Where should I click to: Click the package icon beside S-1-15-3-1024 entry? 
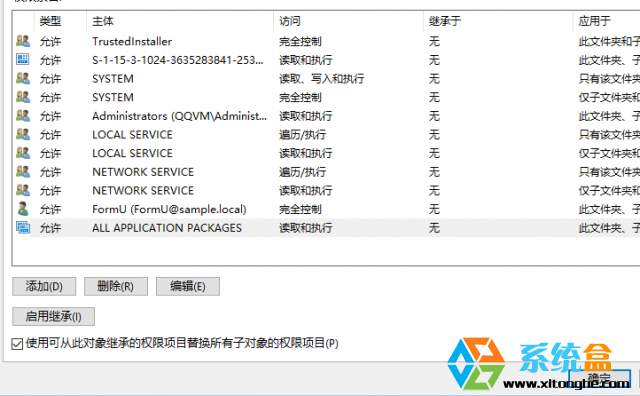(23, 60)
